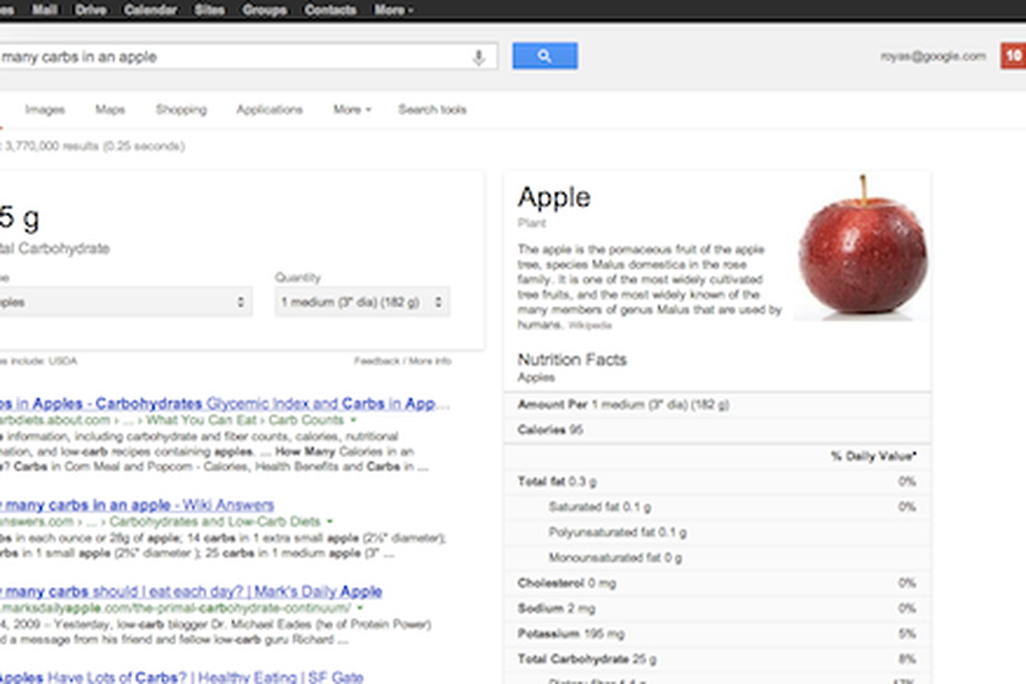Click the Total Carbohydrate 25 g row
Screen dimensions: 1026x684
tap(717, 659)
